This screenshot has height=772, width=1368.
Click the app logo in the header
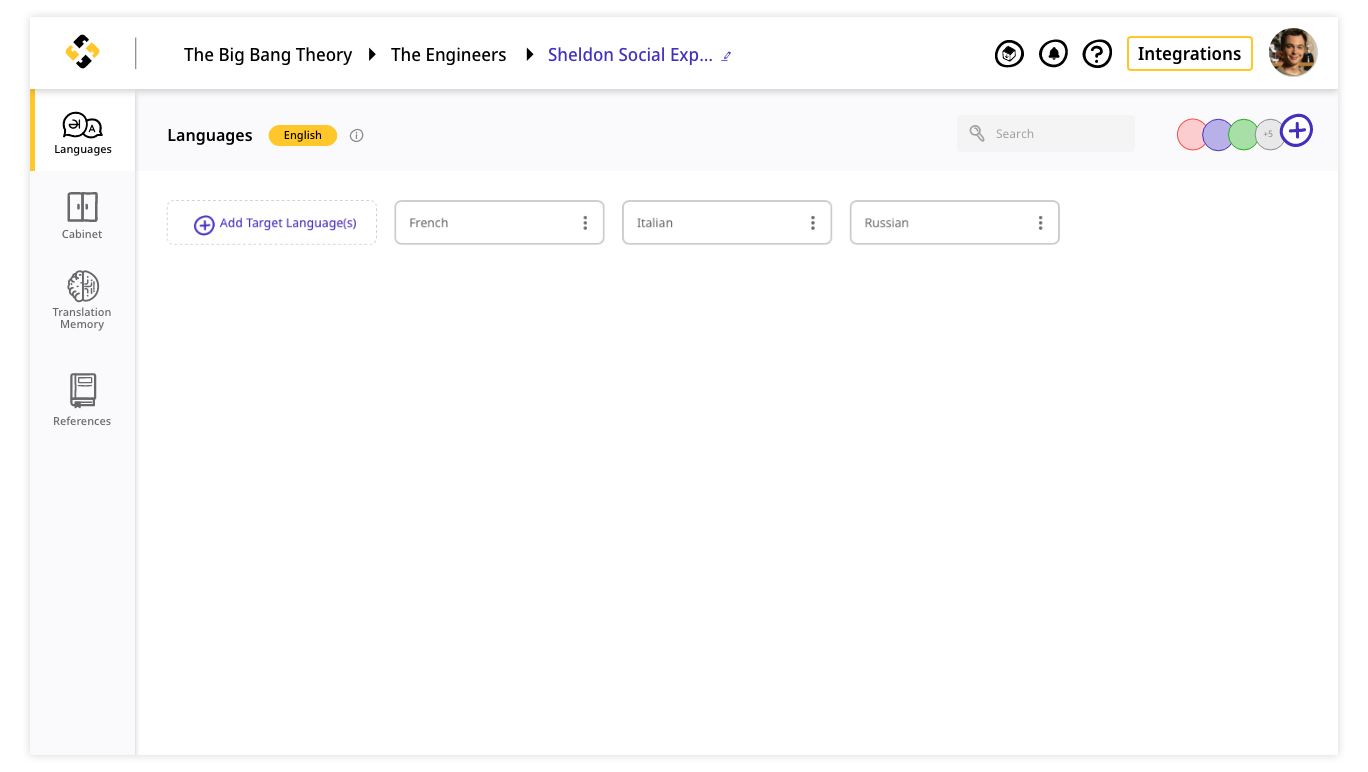82,52
